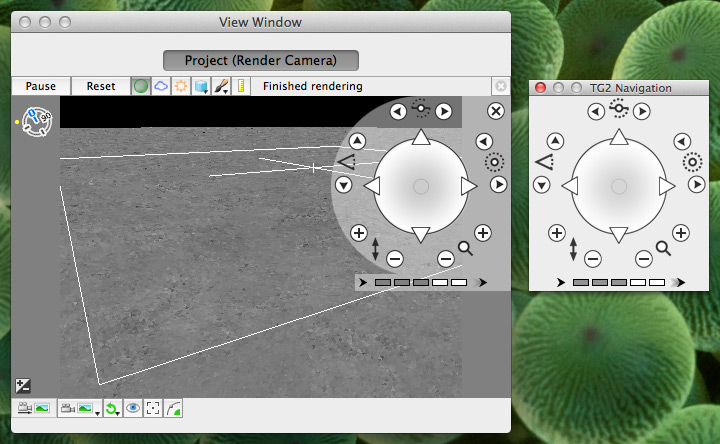
Task: Toggle lighting sun icon in toolbar
Action: 181,86
